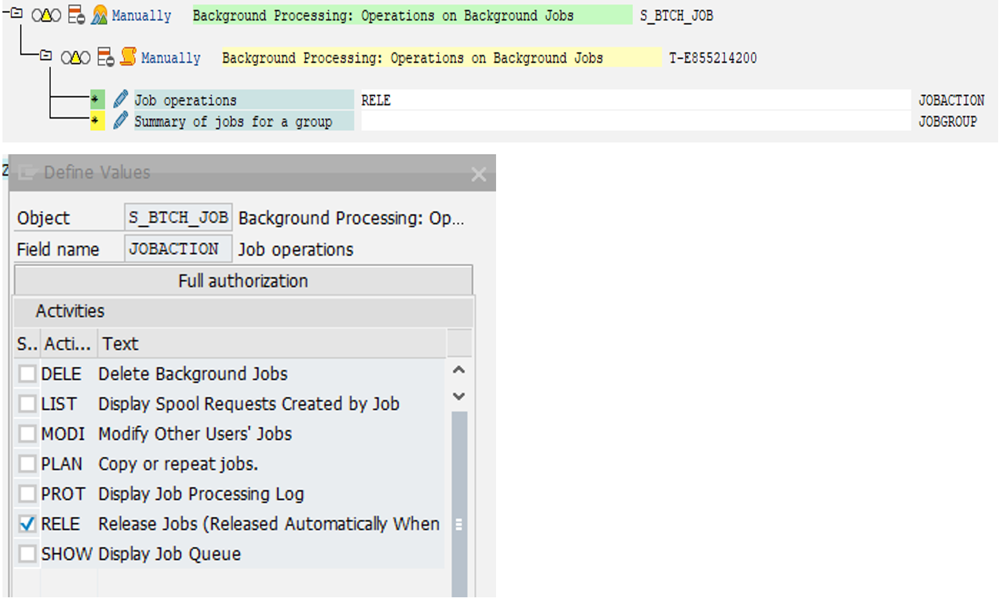
Task: Click the Text column header
Action: 272,344
